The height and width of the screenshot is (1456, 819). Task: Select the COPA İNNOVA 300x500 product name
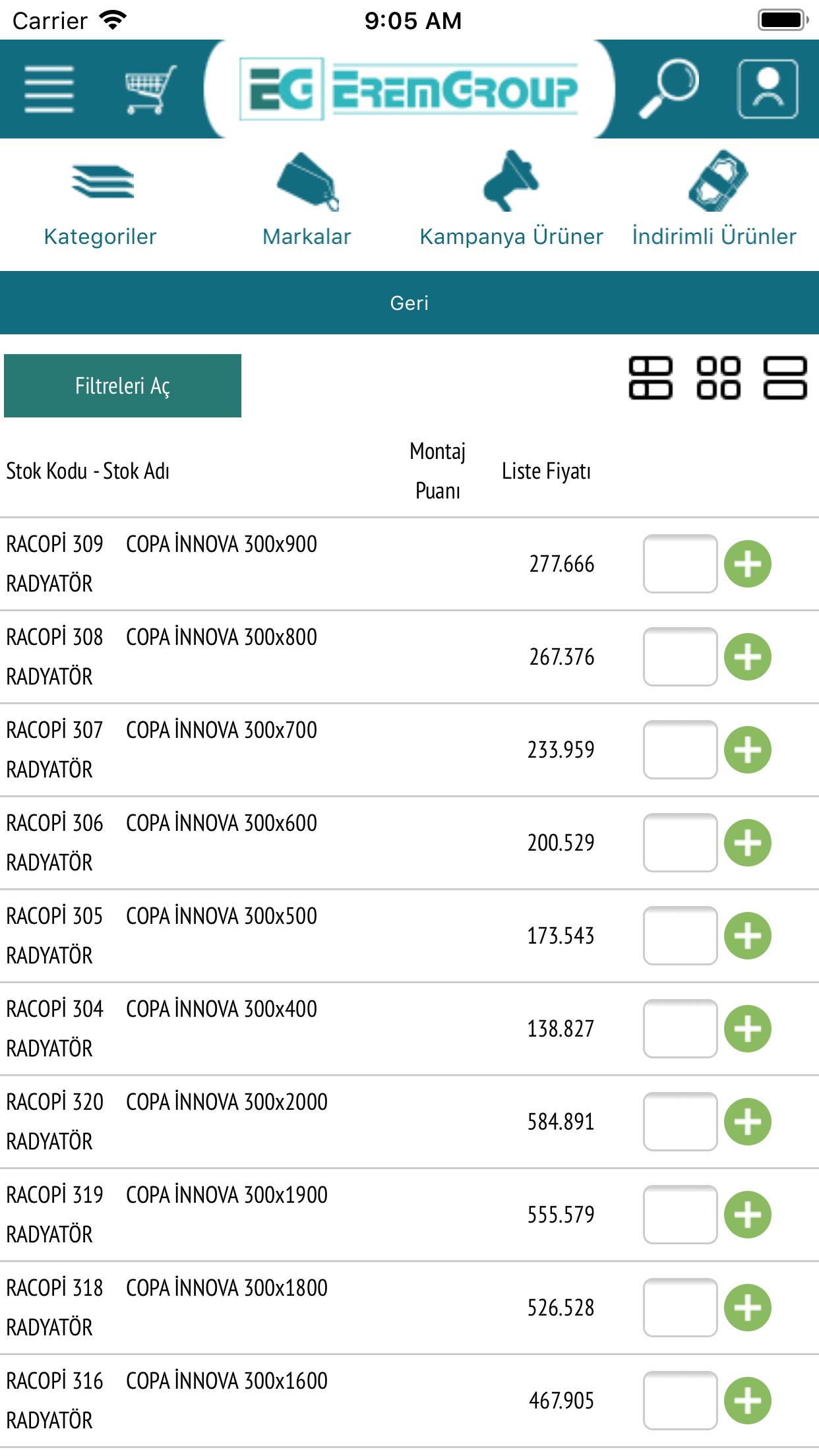[x=222, y=916]
